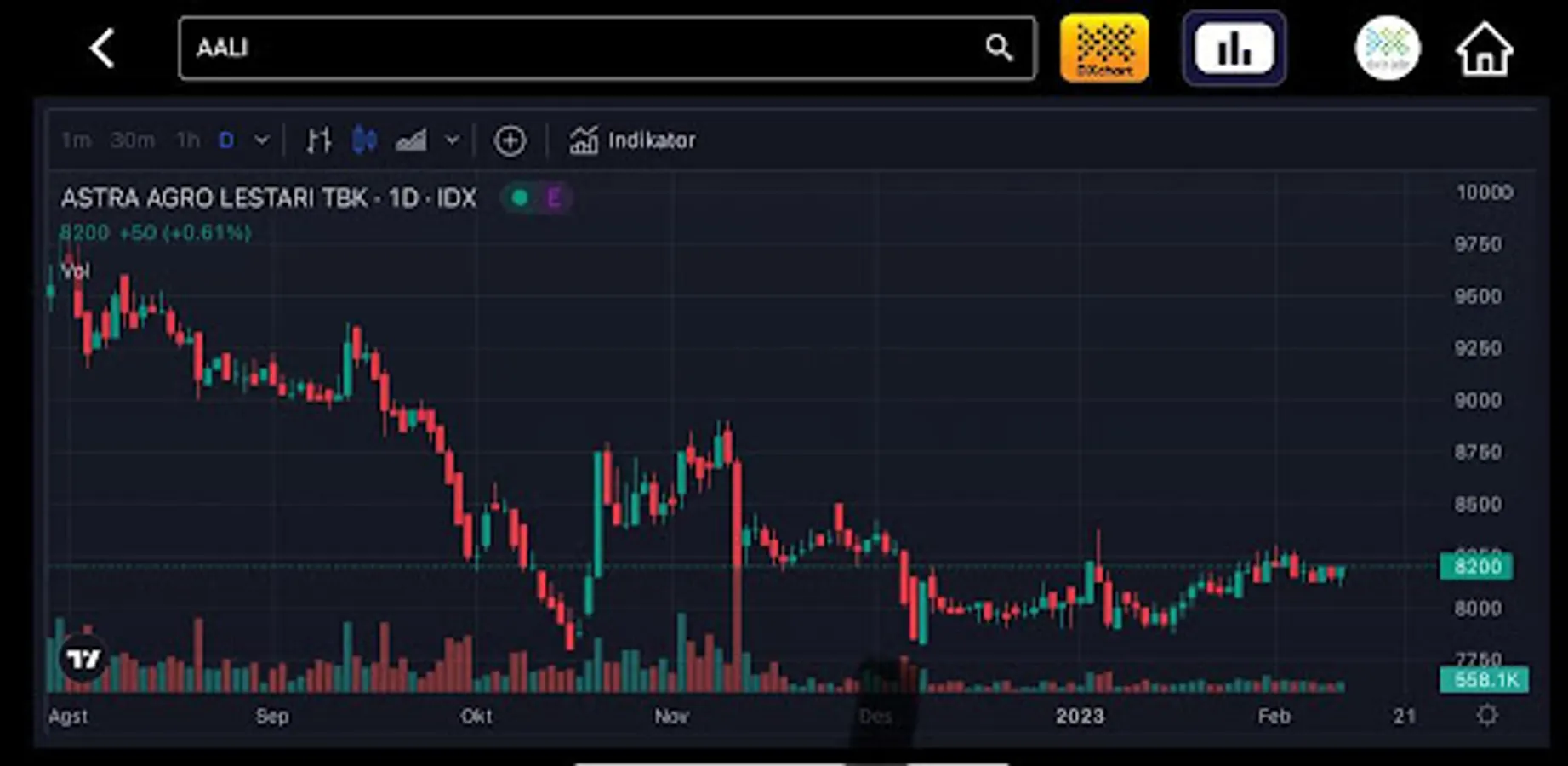Select the candlestick chart style

[x=364, y=140]
